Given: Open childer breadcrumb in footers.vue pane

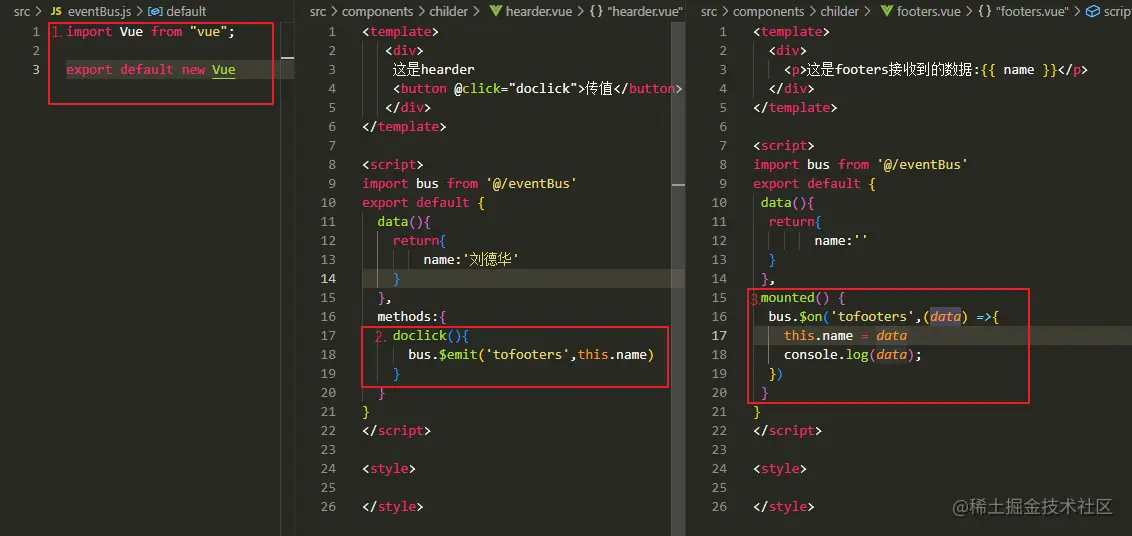Looking at the screenshot, I should 842,12.
